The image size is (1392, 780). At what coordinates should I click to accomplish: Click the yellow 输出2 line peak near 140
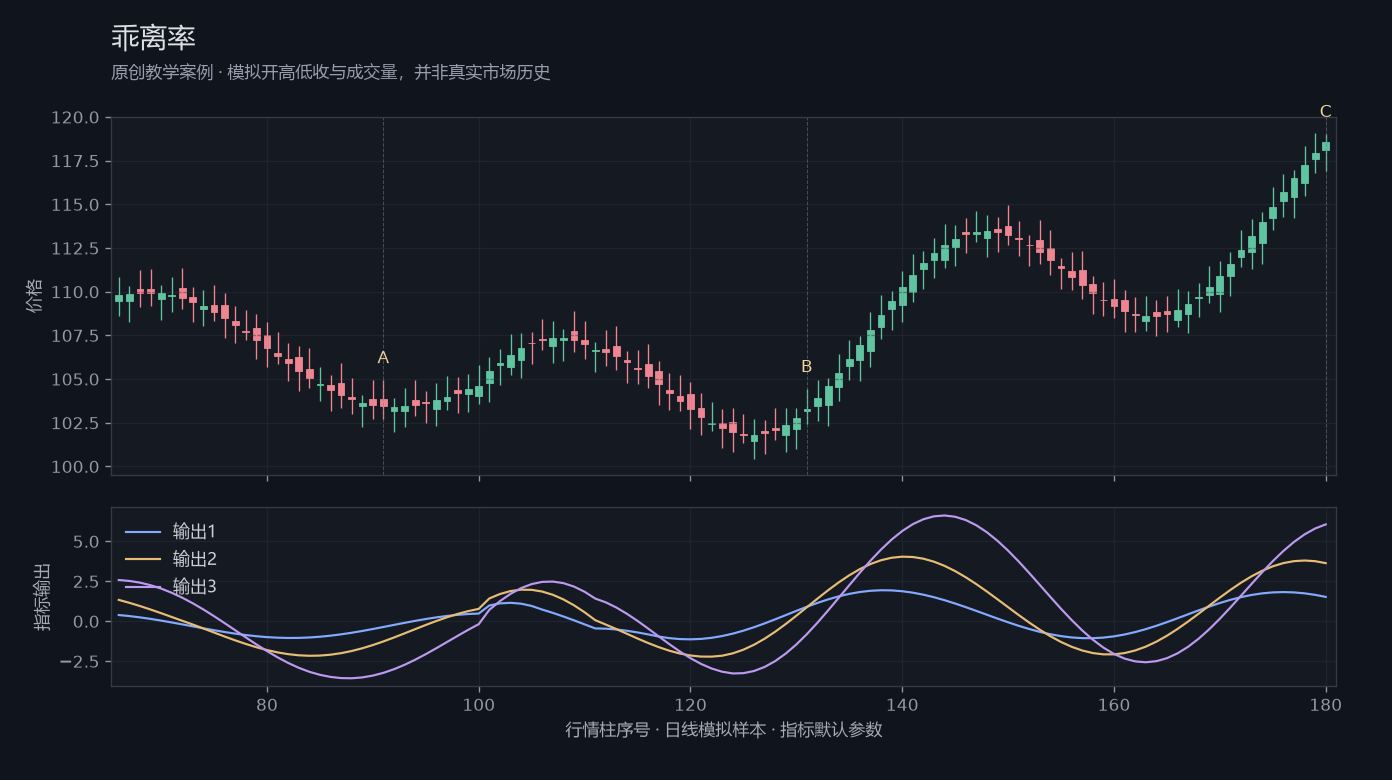903,557
